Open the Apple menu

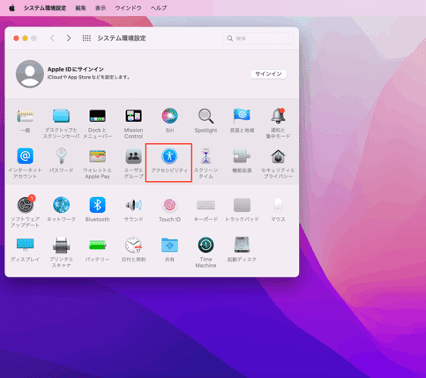12,8
